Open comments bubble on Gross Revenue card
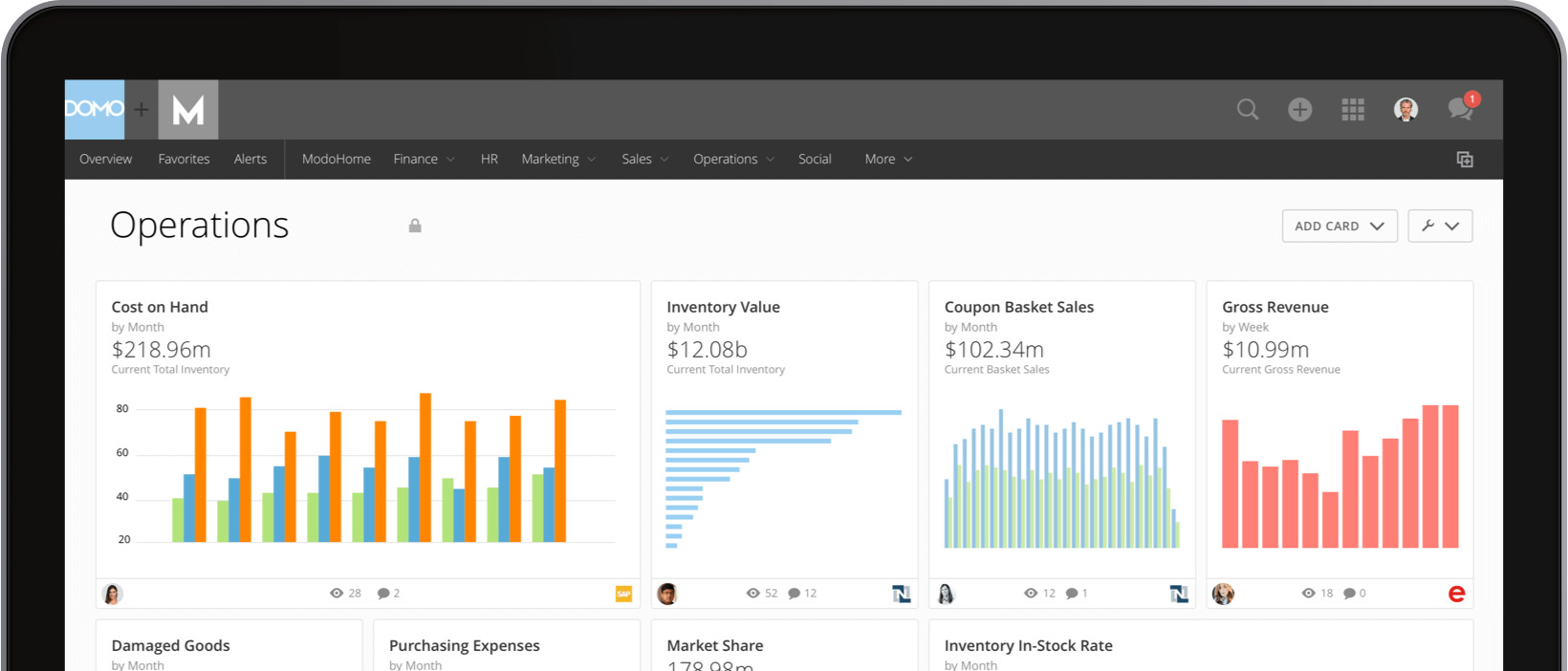Viewport: 1568px width, 671px height. coord(1349,594)
